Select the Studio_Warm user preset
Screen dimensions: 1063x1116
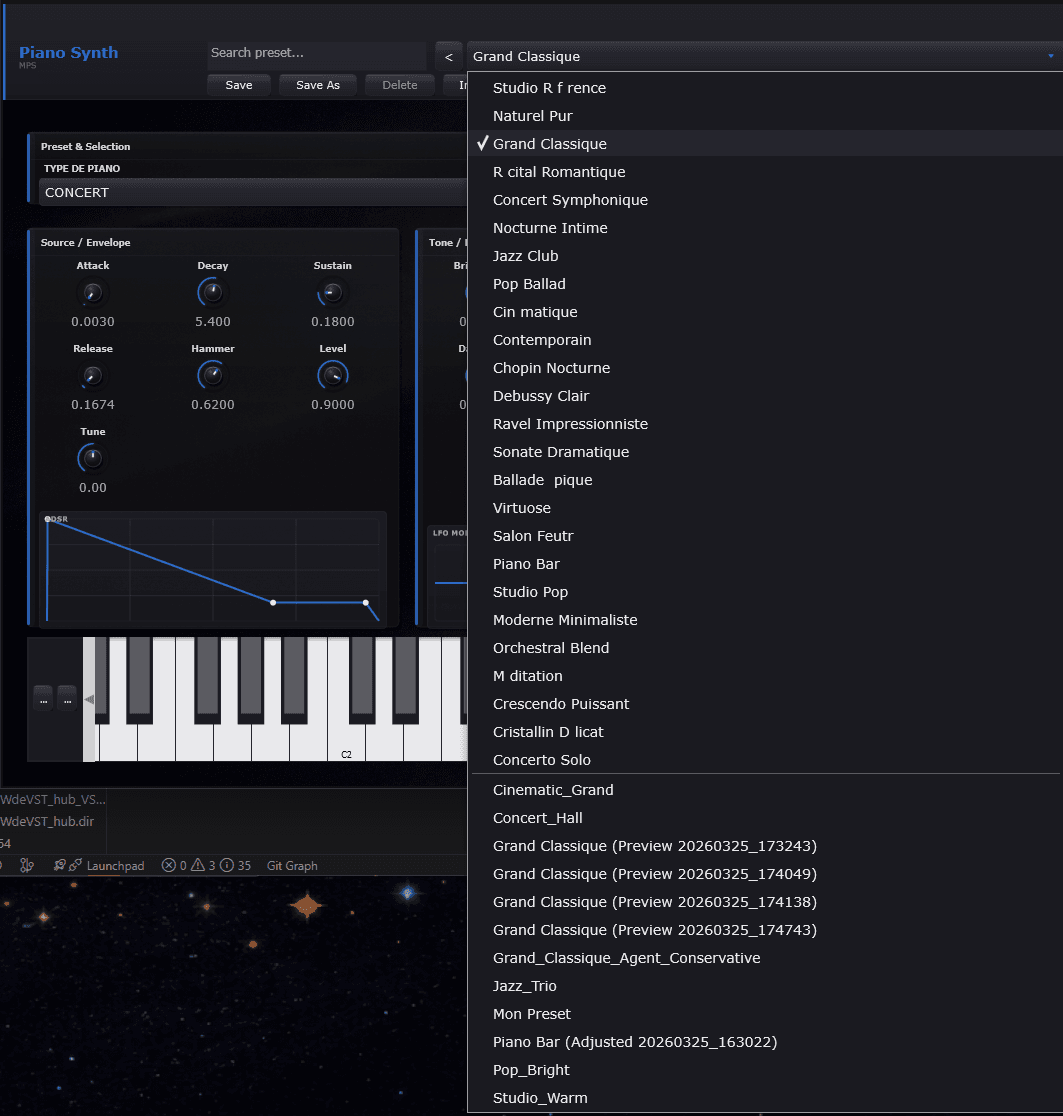click(x=540, y=1098)
